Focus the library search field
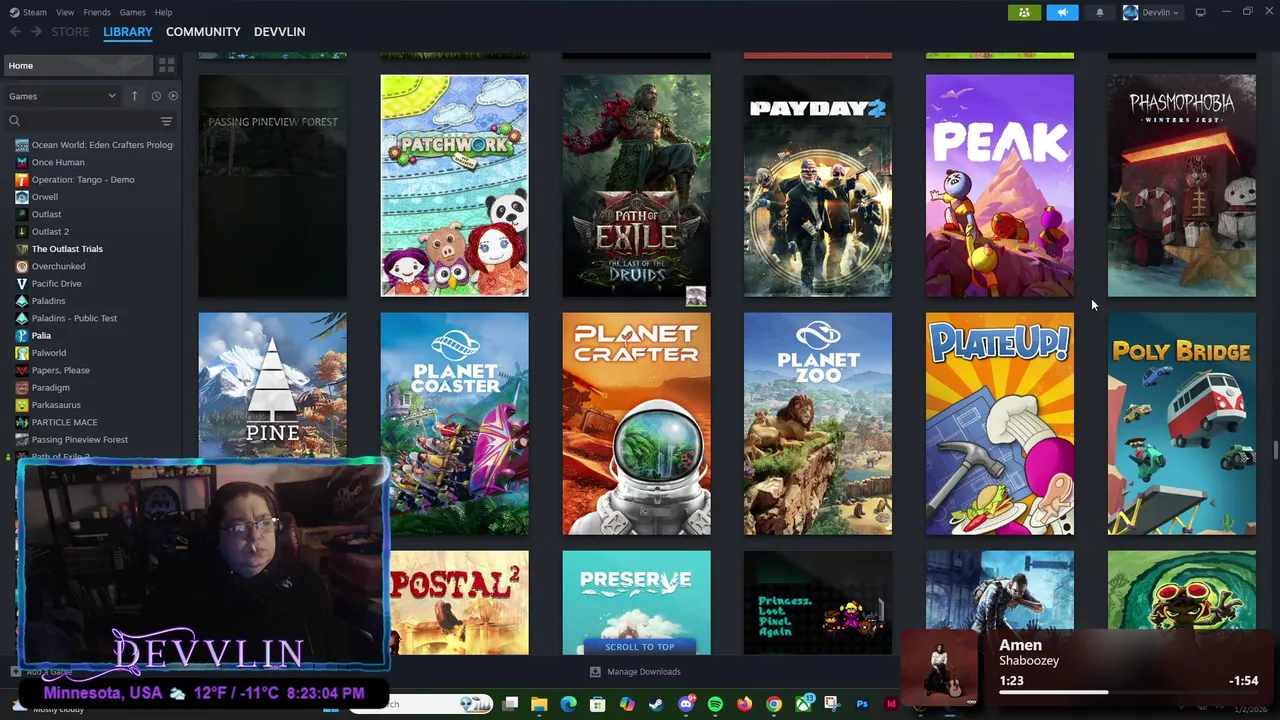 (80, 121)
